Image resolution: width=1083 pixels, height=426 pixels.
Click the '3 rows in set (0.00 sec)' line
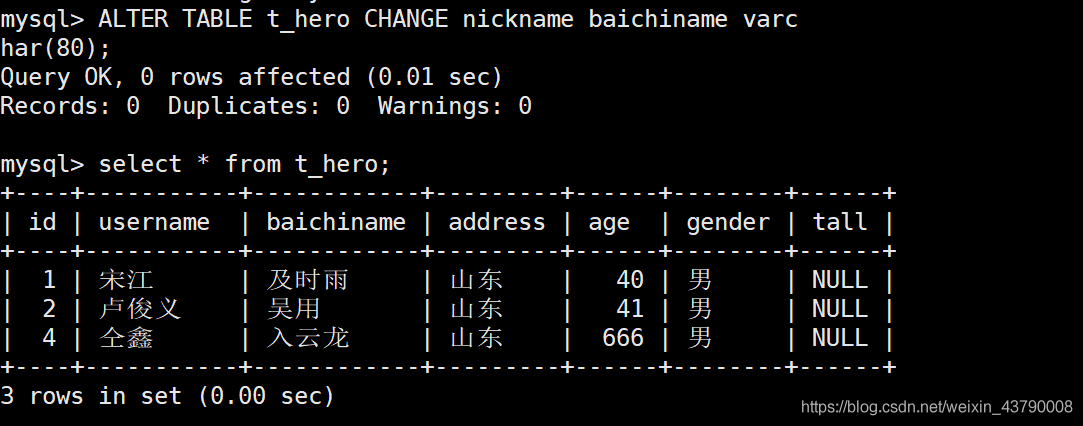click(x=167, y=396)
